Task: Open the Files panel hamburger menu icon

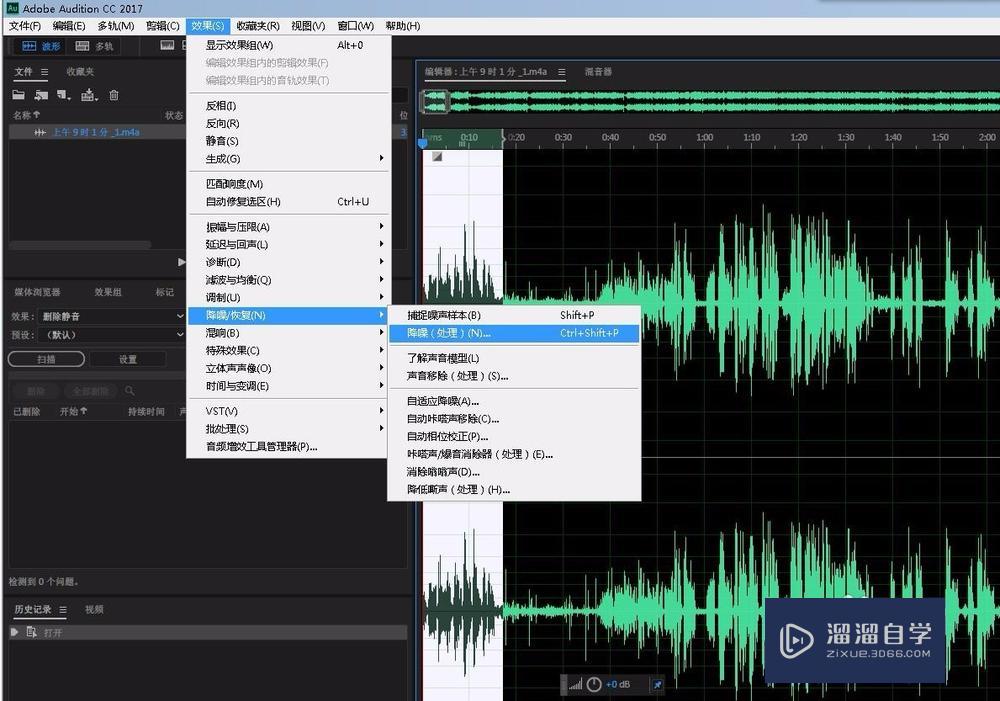Action: (44, 72)
